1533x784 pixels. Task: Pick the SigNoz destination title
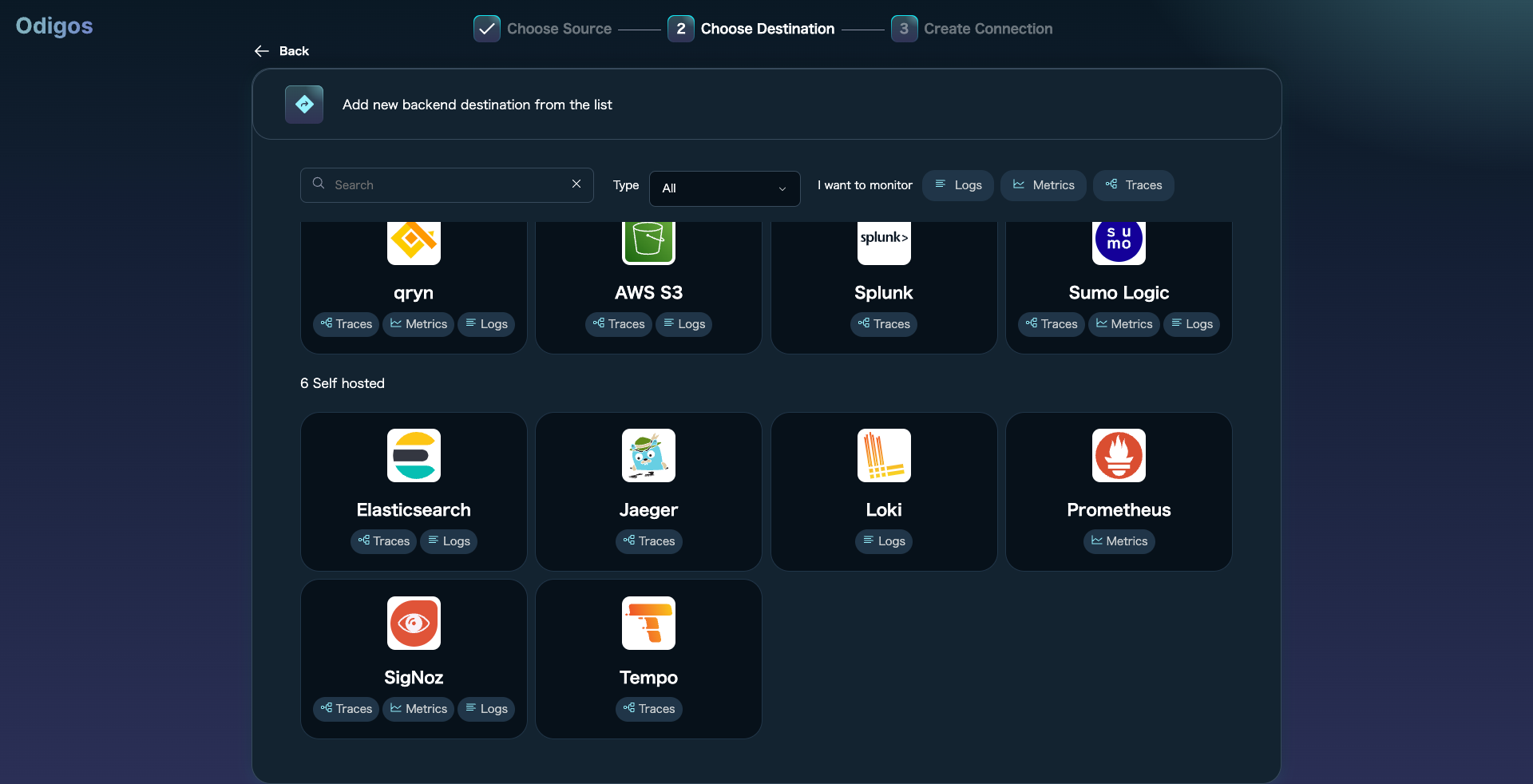(x=414, y=678)
